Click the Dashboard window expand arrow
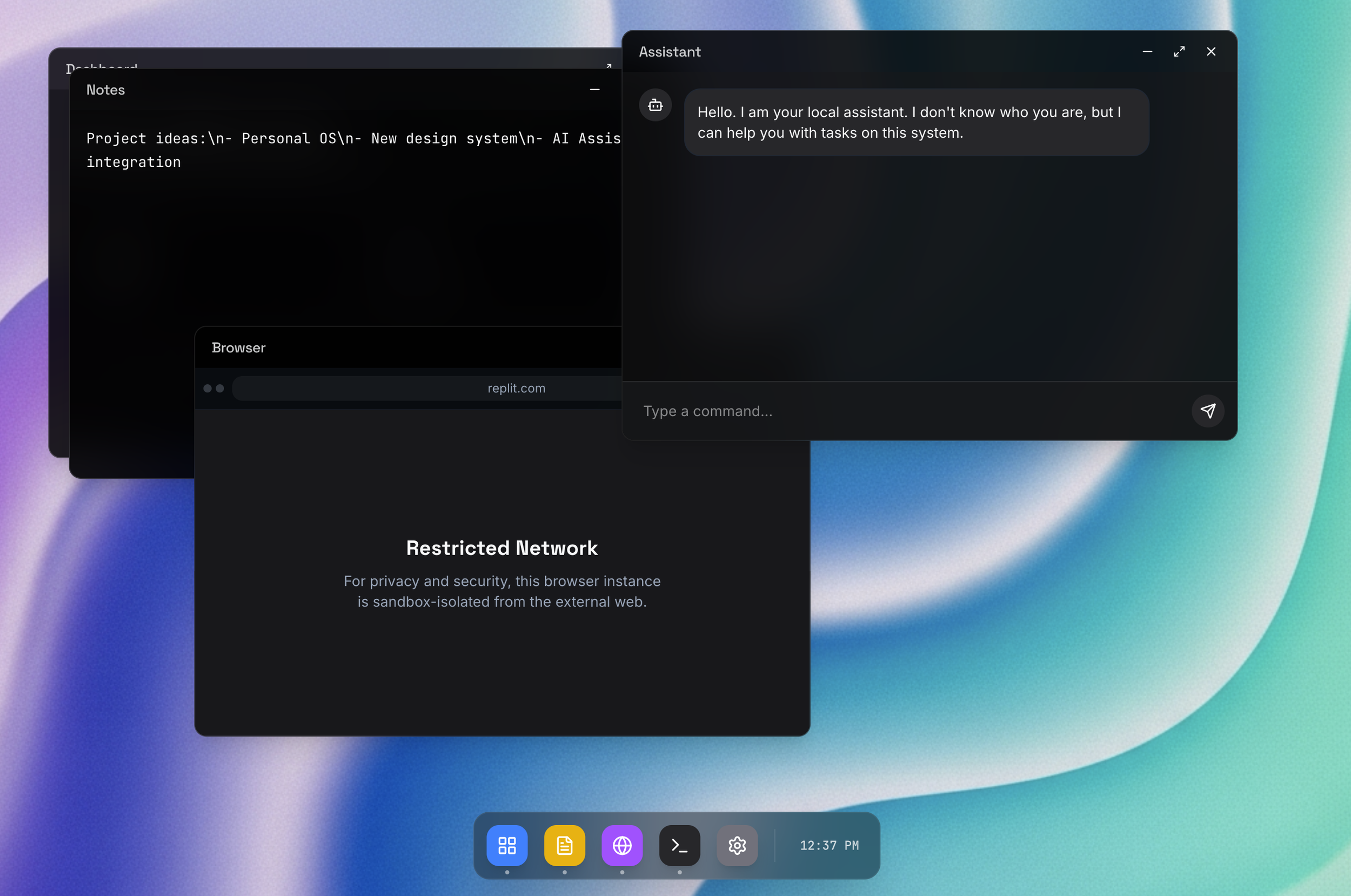 [x=609, y=66]
